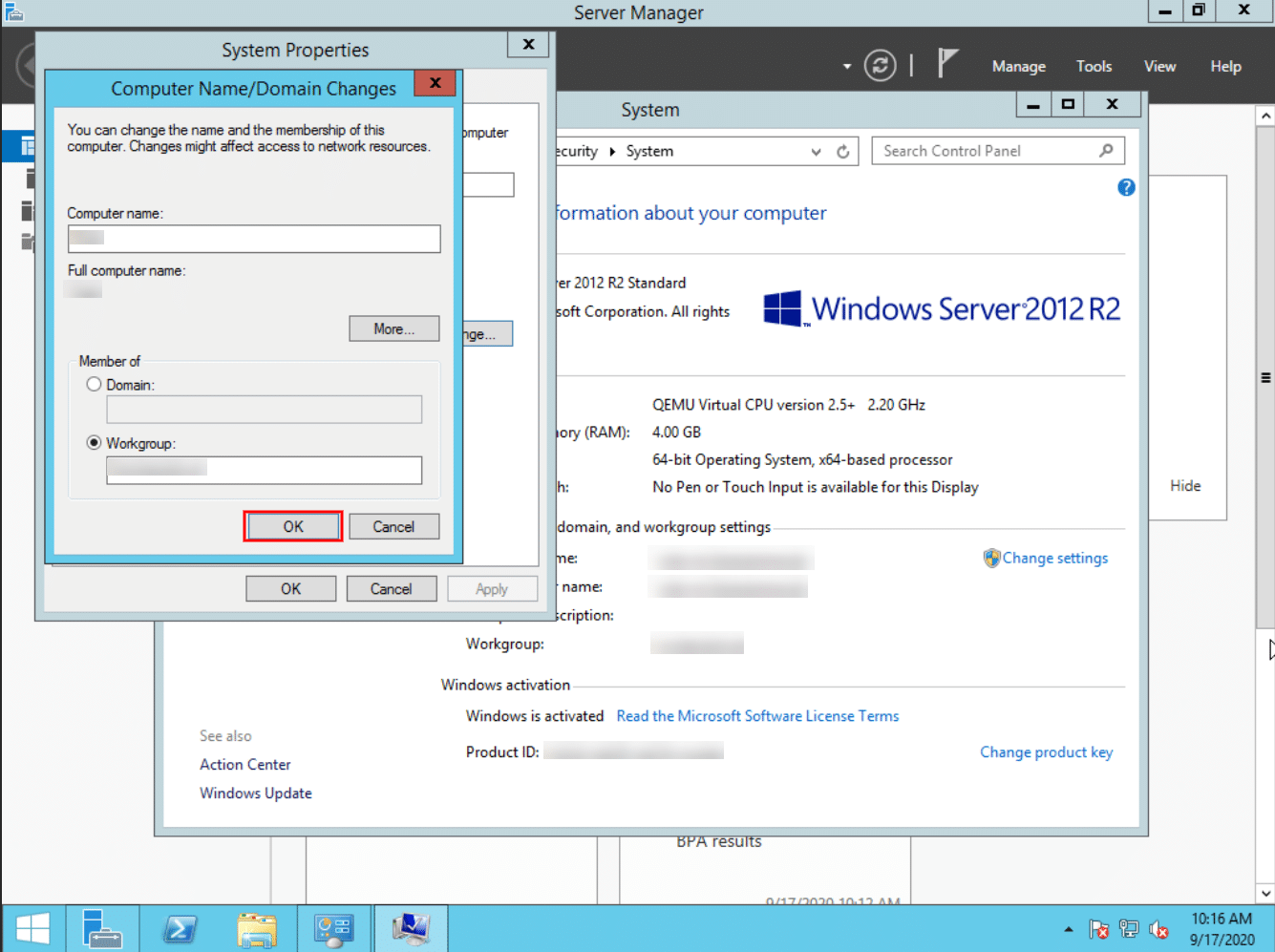Click the refresh icon in Server Manager
This screenshot has width=1275, height=952.
(x=879, y=65)
